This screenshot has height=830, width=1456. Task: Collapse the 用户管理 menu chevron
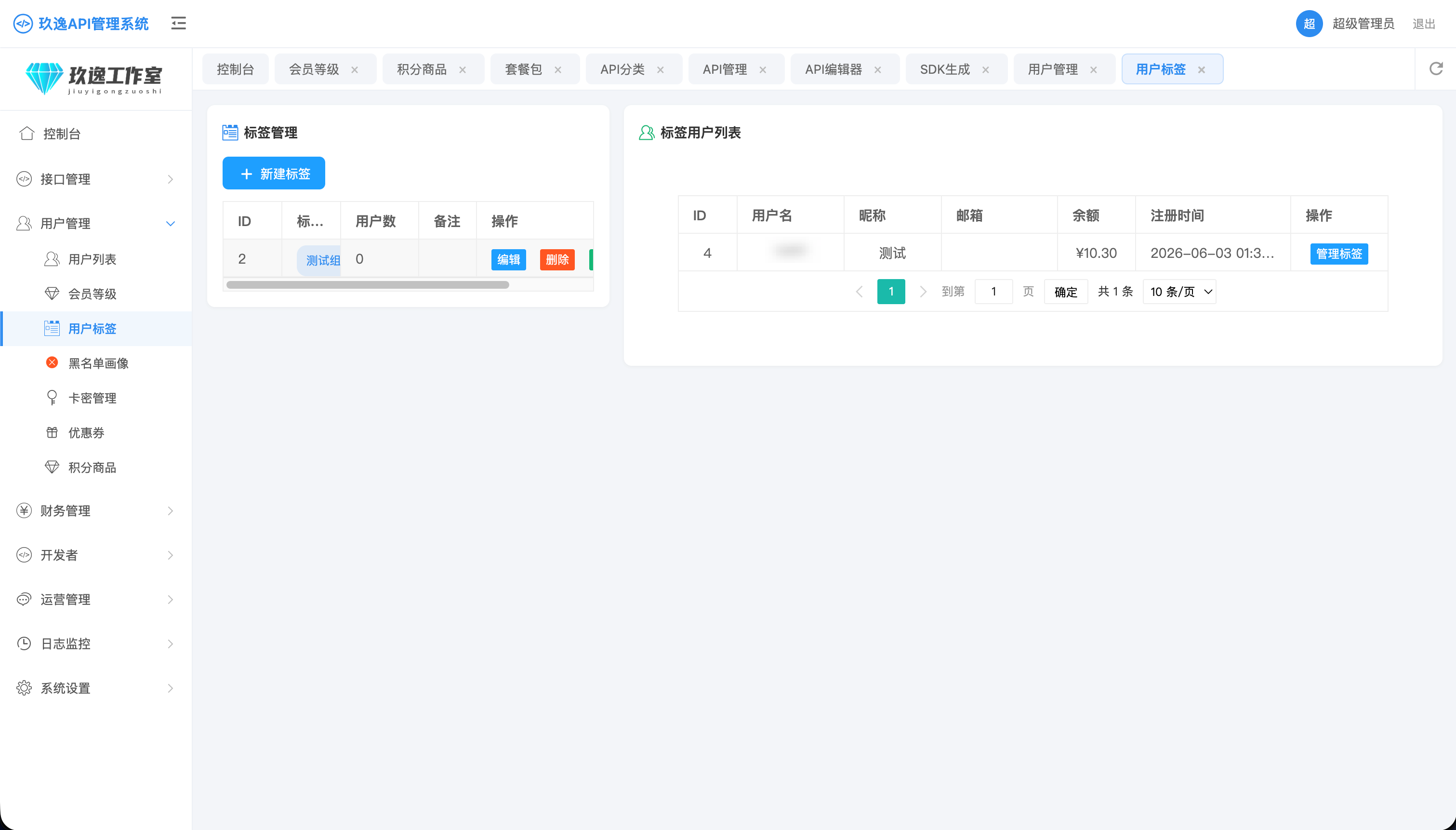pyautogui.click(x=171, y=224)
